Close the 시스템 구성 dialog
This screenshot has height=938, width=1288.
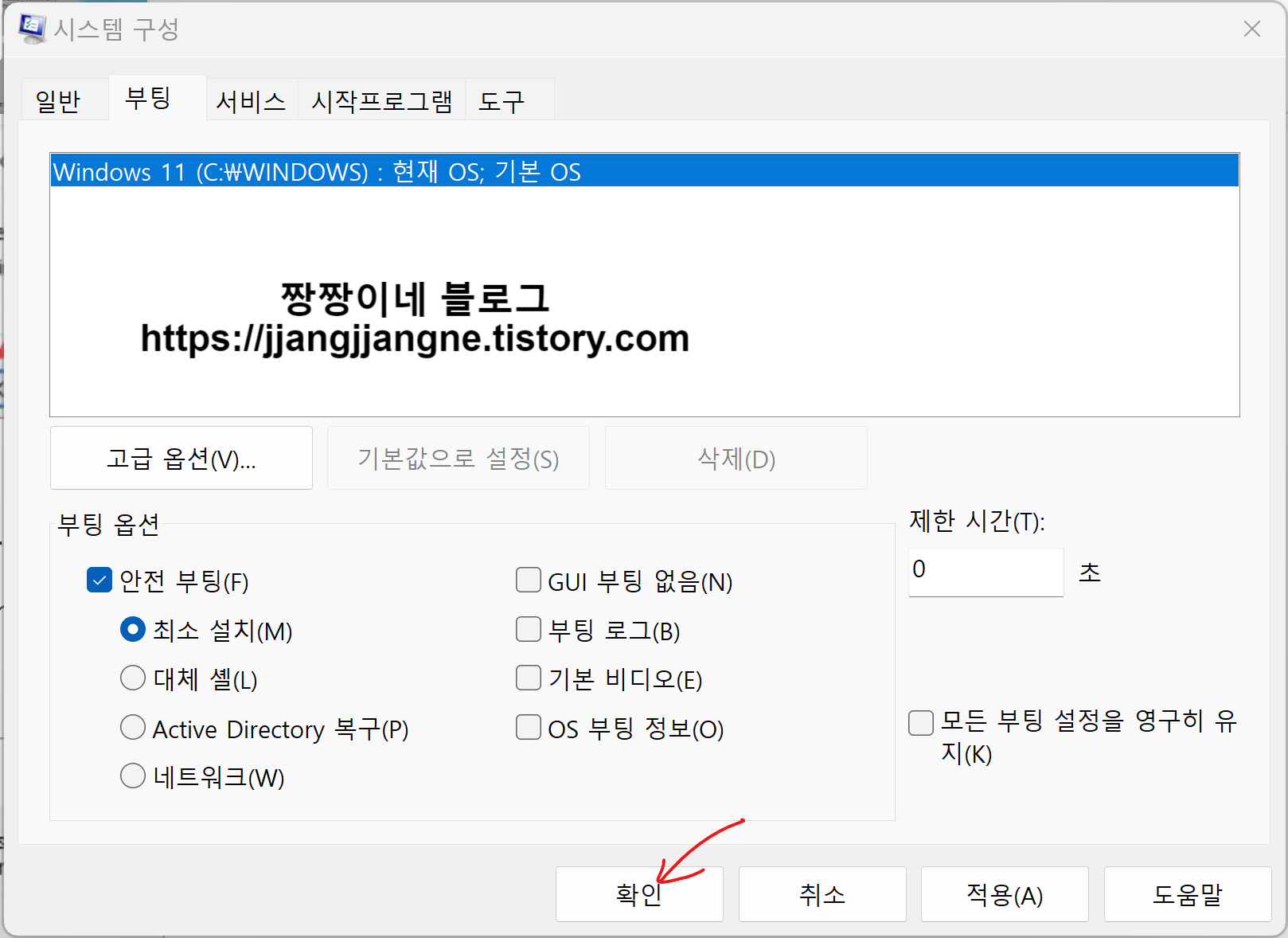click(x=1251, y=29)
